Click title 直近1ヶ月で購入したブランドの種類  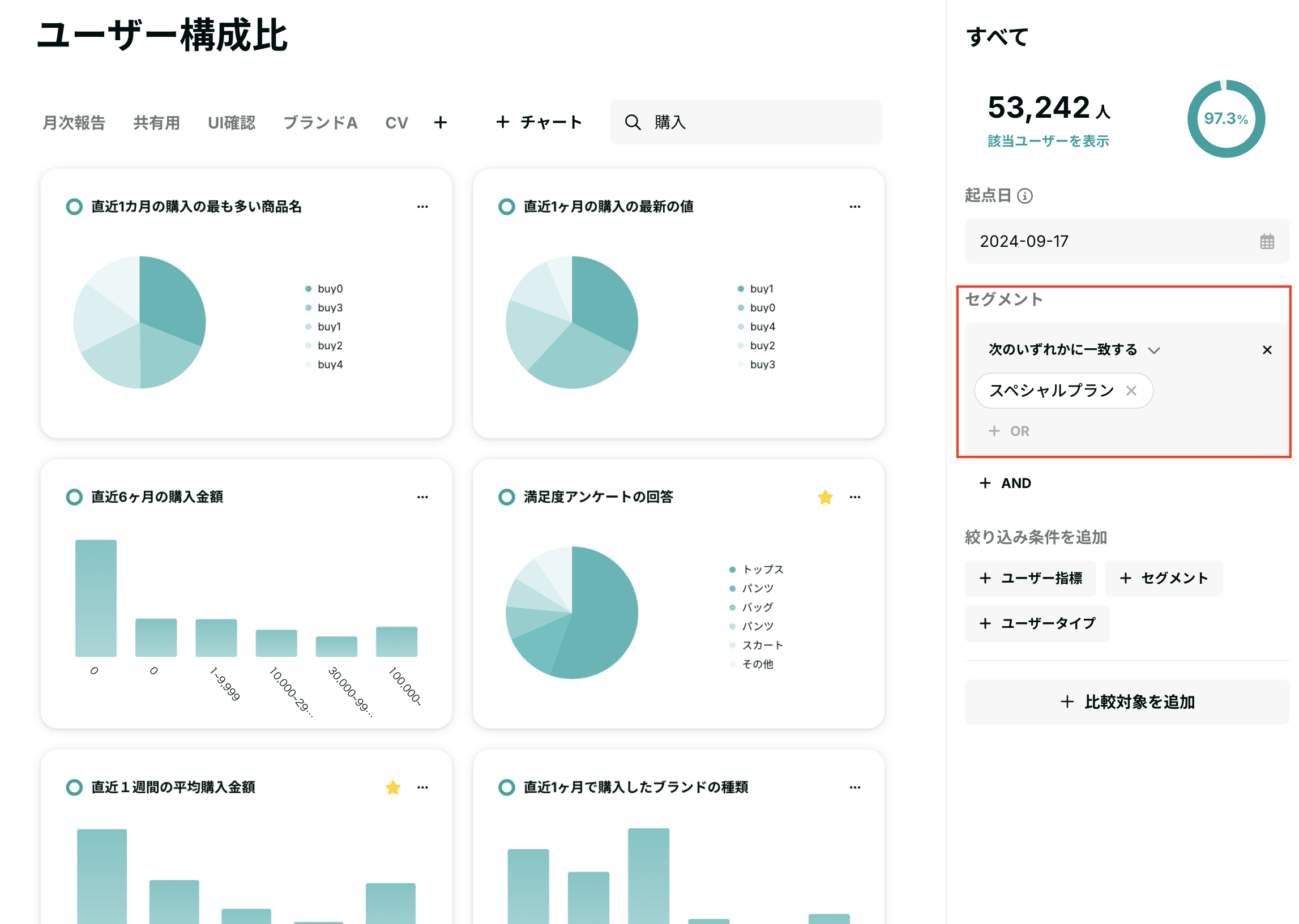pos(635,787)
